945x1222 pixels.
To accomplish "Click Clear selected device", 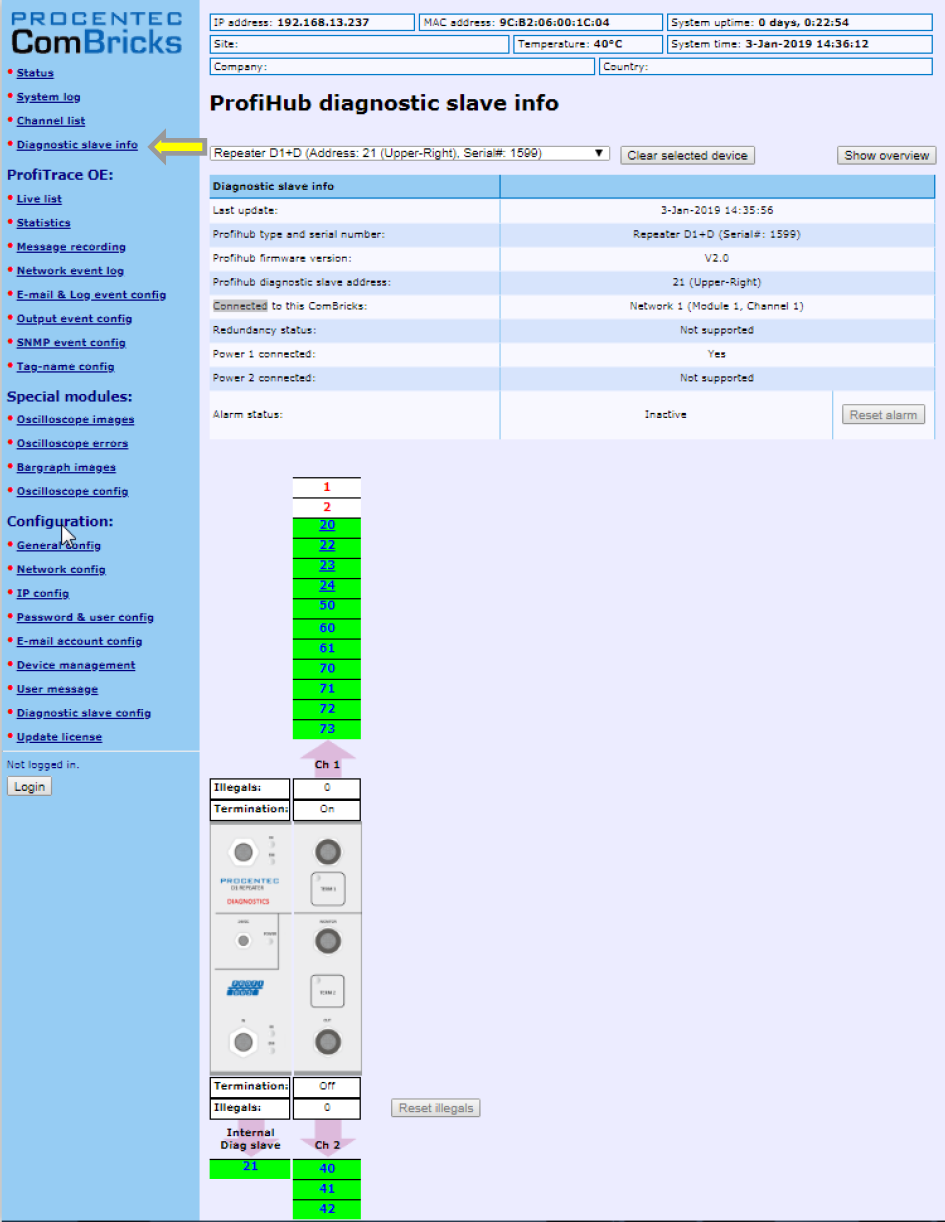I will pyautogui.click(x=687, y=156).
